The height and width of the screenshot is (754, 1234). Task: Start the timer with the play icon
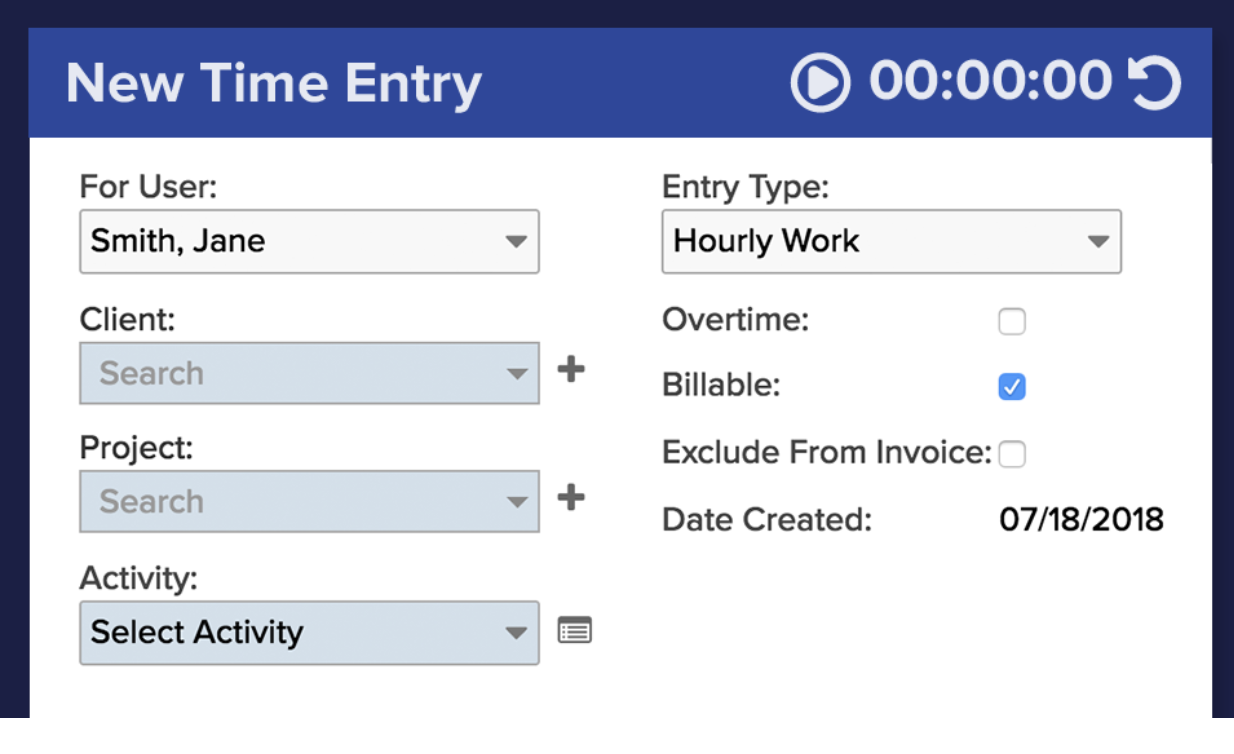tap(820, 82)
